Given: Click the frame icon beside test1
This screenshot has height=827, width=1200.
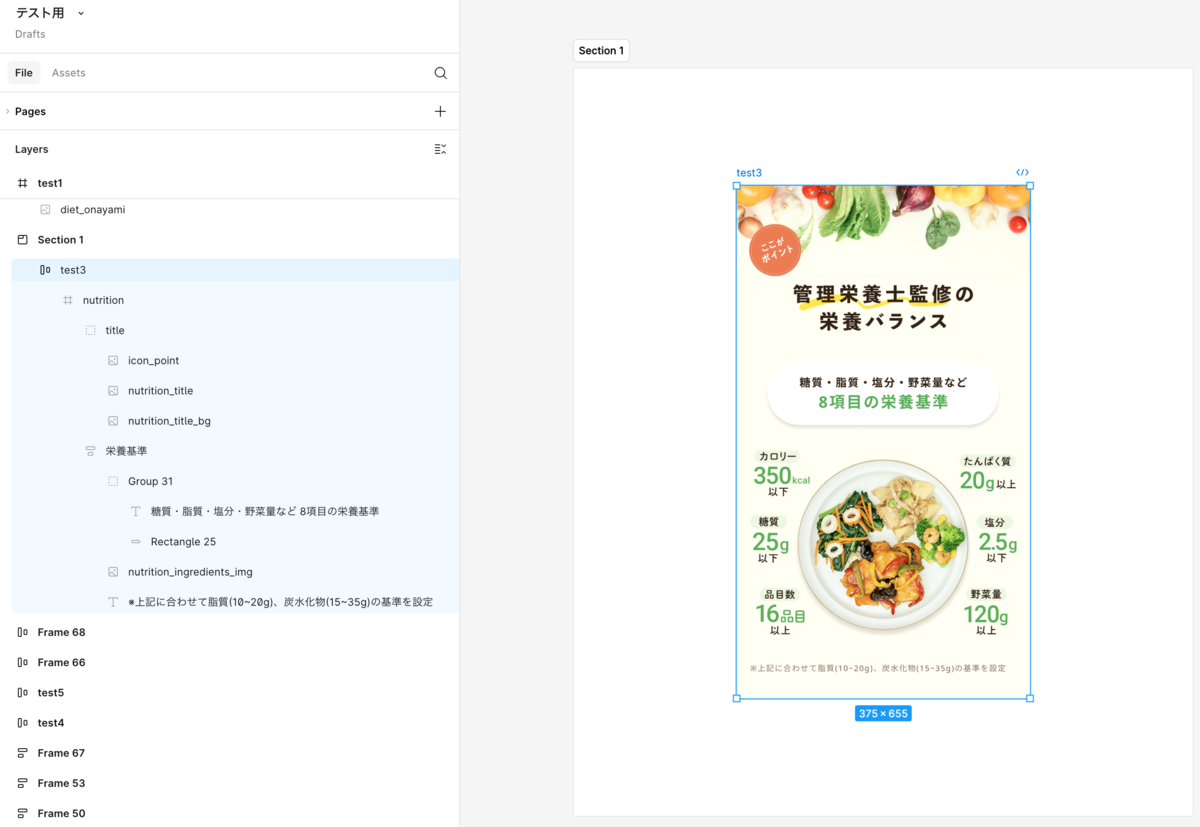Looking at the screenshot, I should (23, 183).
